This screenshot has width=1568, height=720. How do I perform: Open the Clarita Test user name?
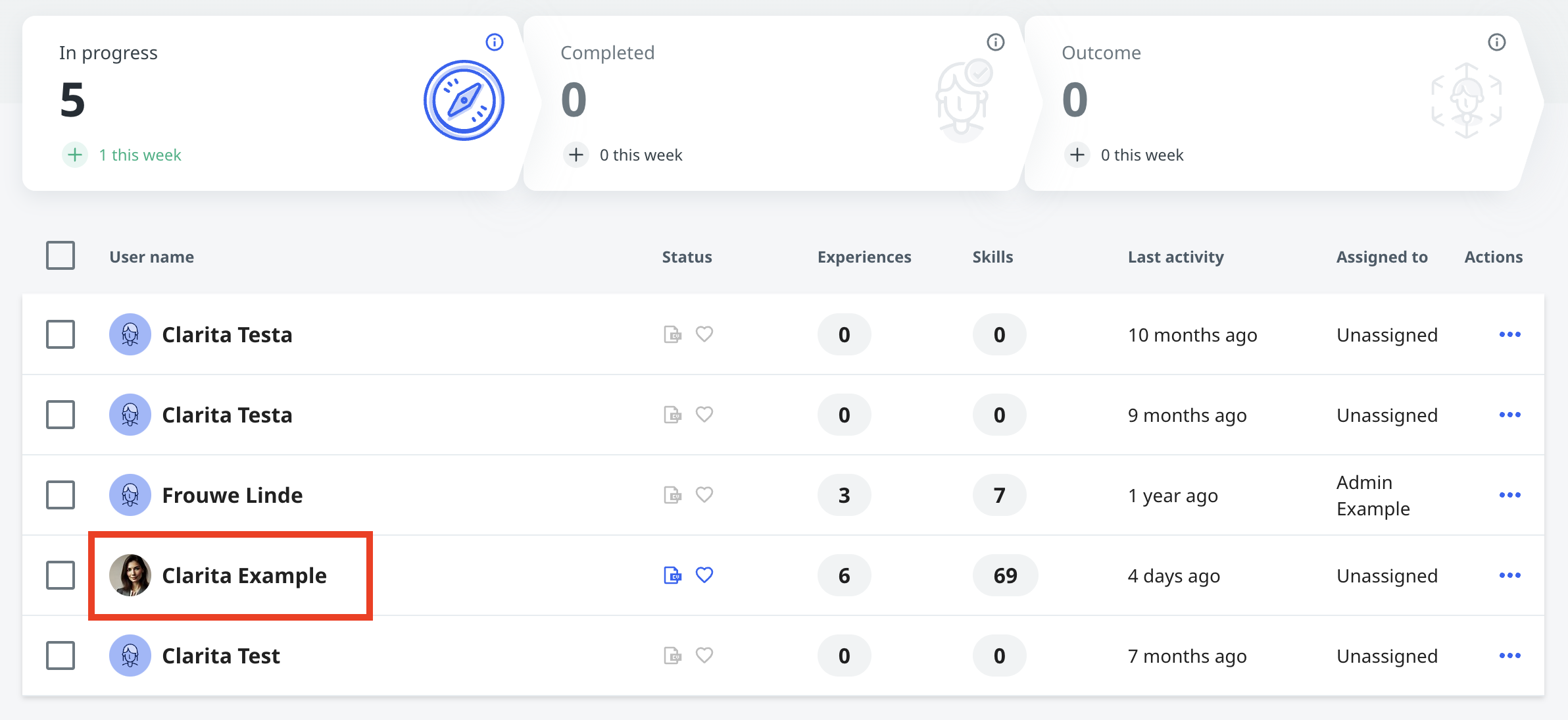pos(221,656)
